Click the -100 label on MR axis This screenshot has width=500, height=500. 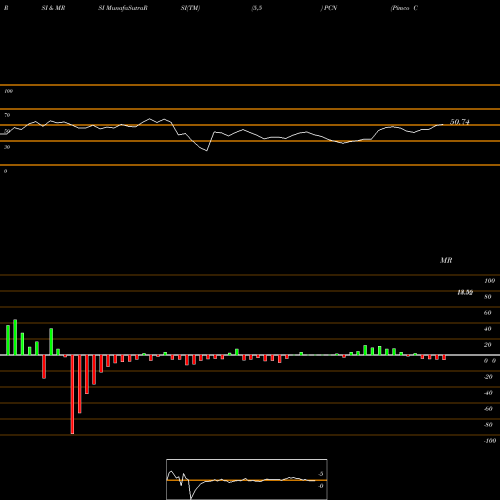[490, 441]
